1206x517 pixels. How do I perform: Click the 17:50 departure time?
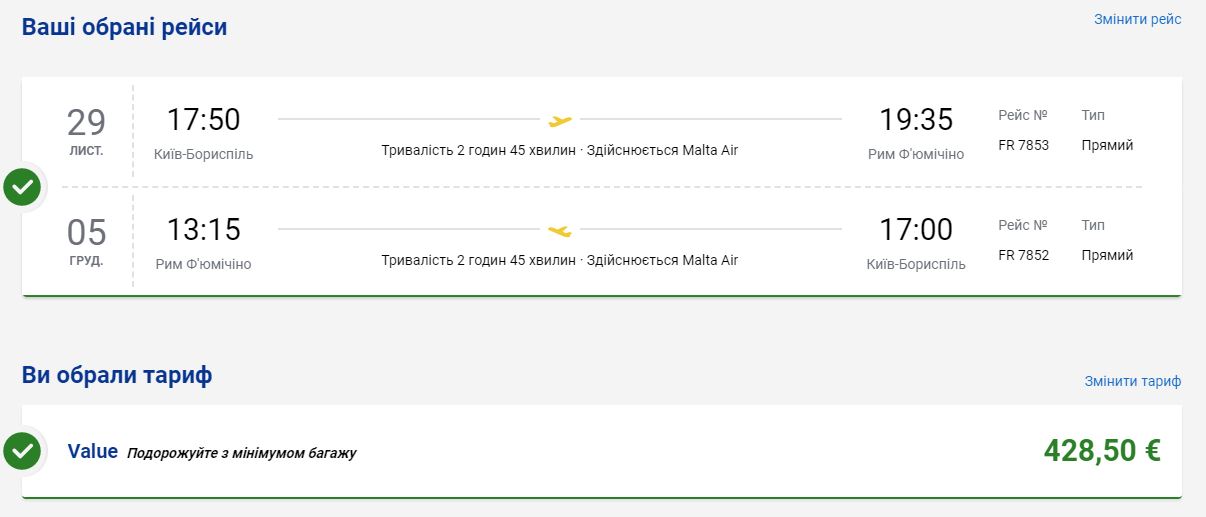tap(203, 120)
